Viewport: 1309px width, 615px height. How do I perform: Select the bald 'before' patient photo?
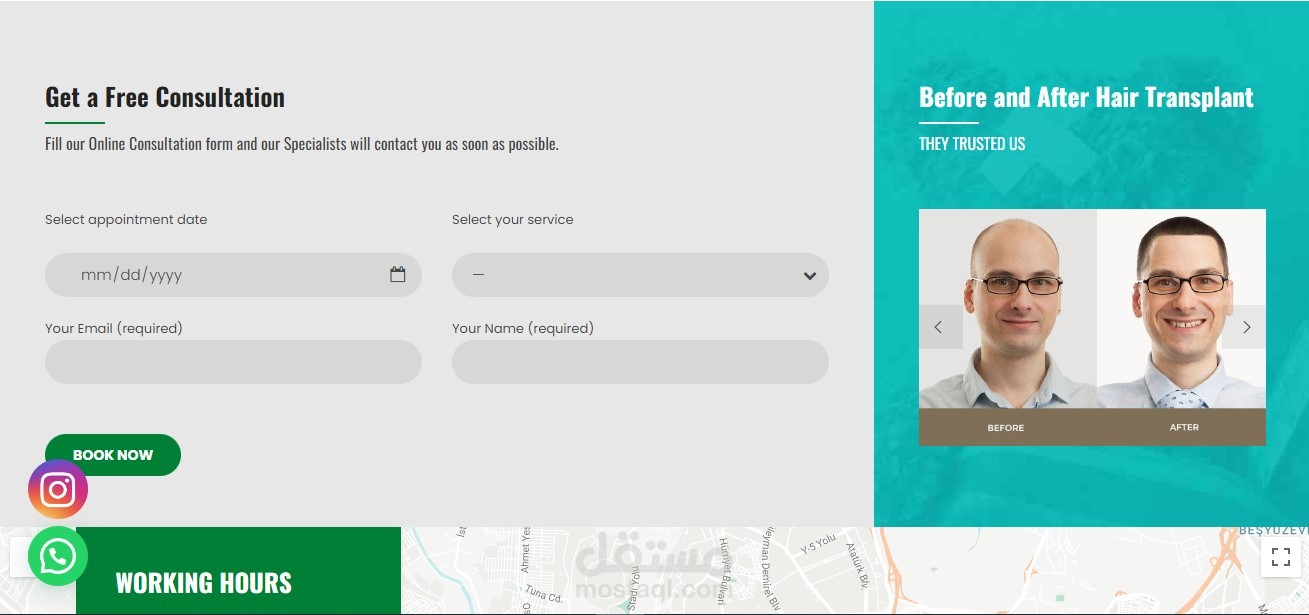tap(1008, 309)
